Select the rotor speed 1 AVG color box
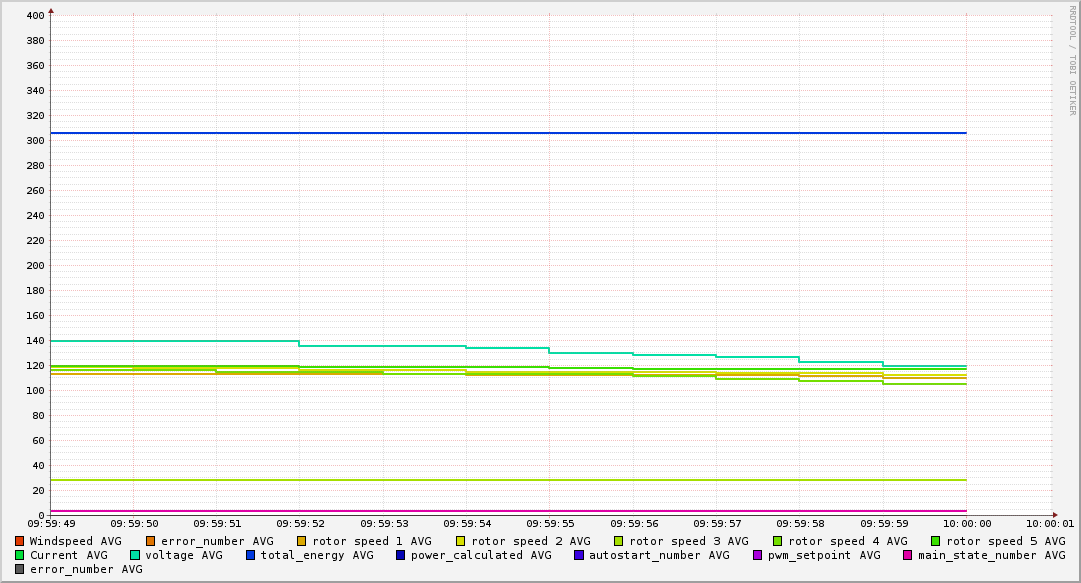Screen dimensions: 1081x583 tap(302, 541)
